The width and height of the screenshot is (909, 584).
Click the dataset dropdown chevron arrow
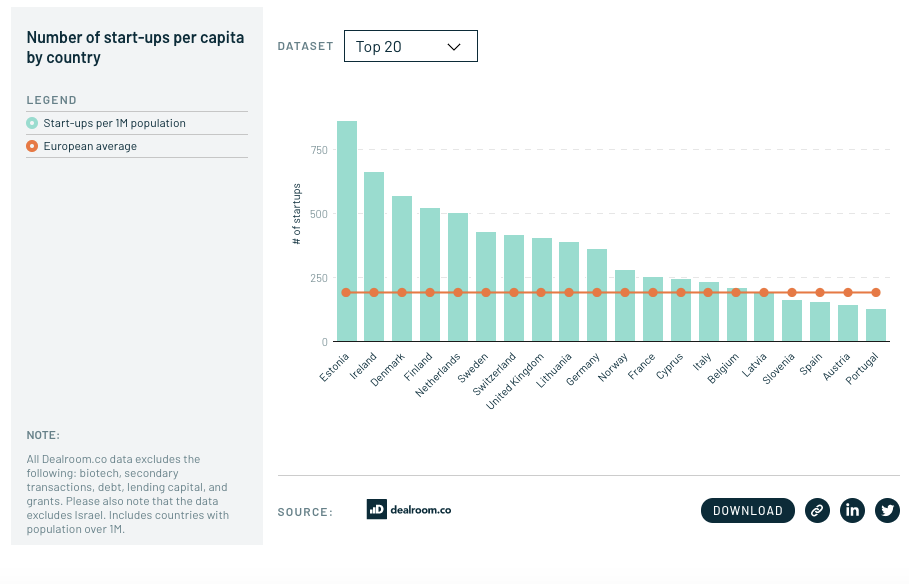[x=454, y=46]
